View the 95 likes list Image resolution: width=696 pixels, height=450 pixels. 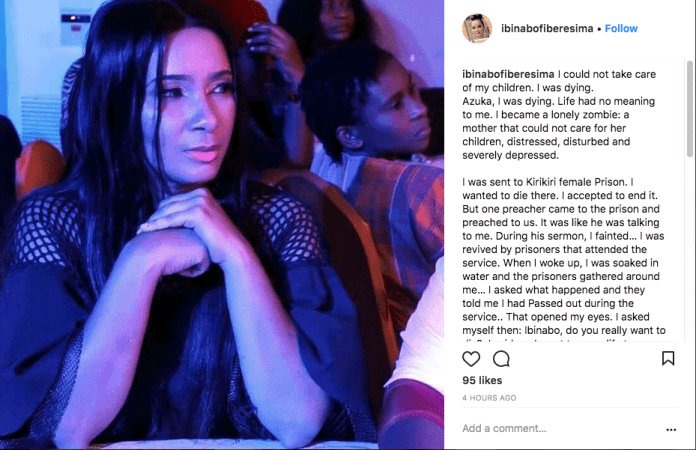pyautogui.click(x=482, y=380)
